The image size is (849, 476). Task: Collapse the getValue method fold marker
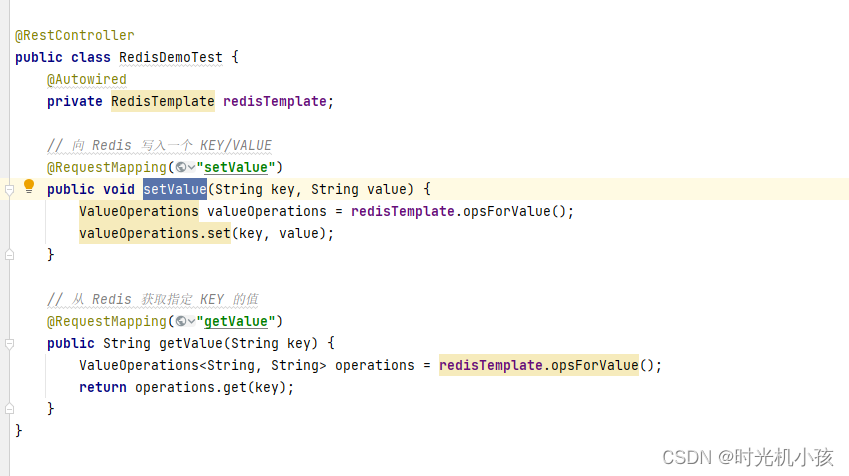coord(9,343)
